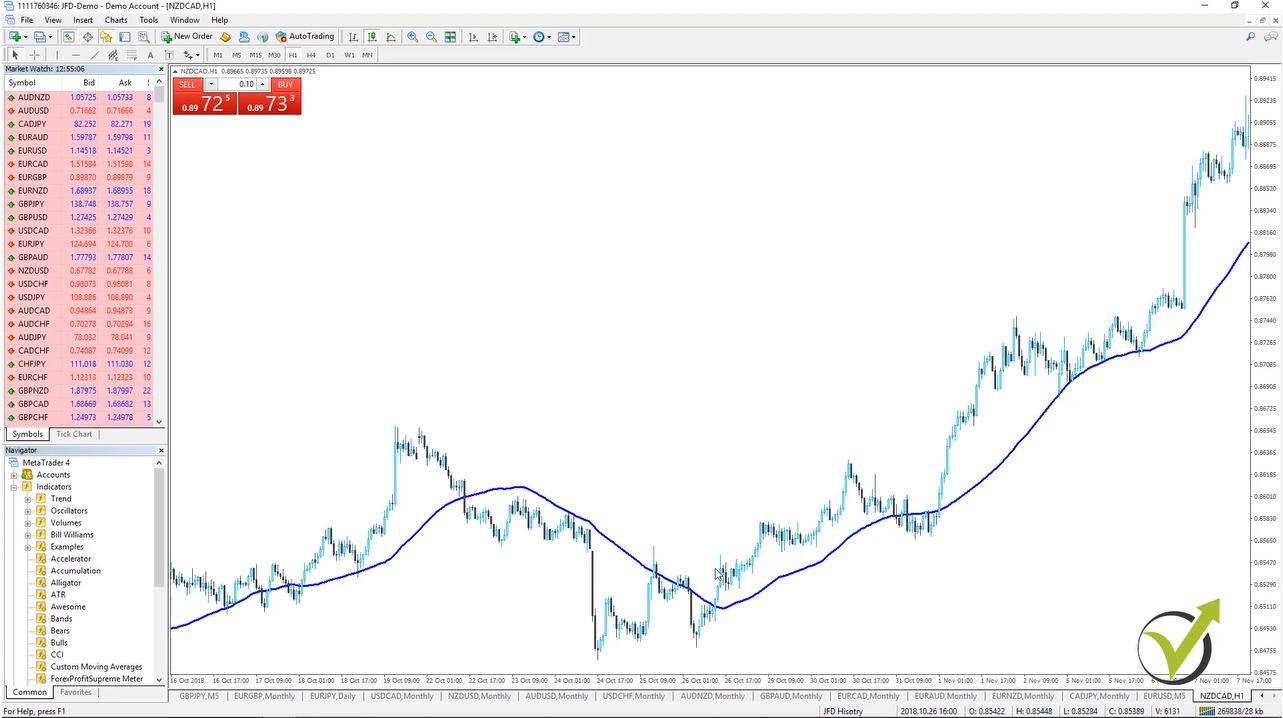Select the Crosshair cursor tool
The image size is (1283, 718).
click(34, 55)
